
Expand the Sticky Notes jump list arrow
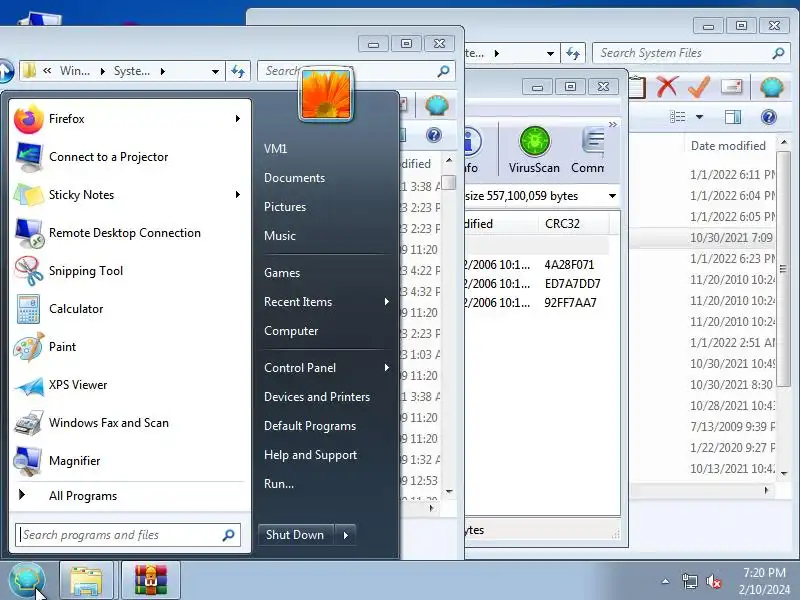pyautogui.click(x=238, y=195)
